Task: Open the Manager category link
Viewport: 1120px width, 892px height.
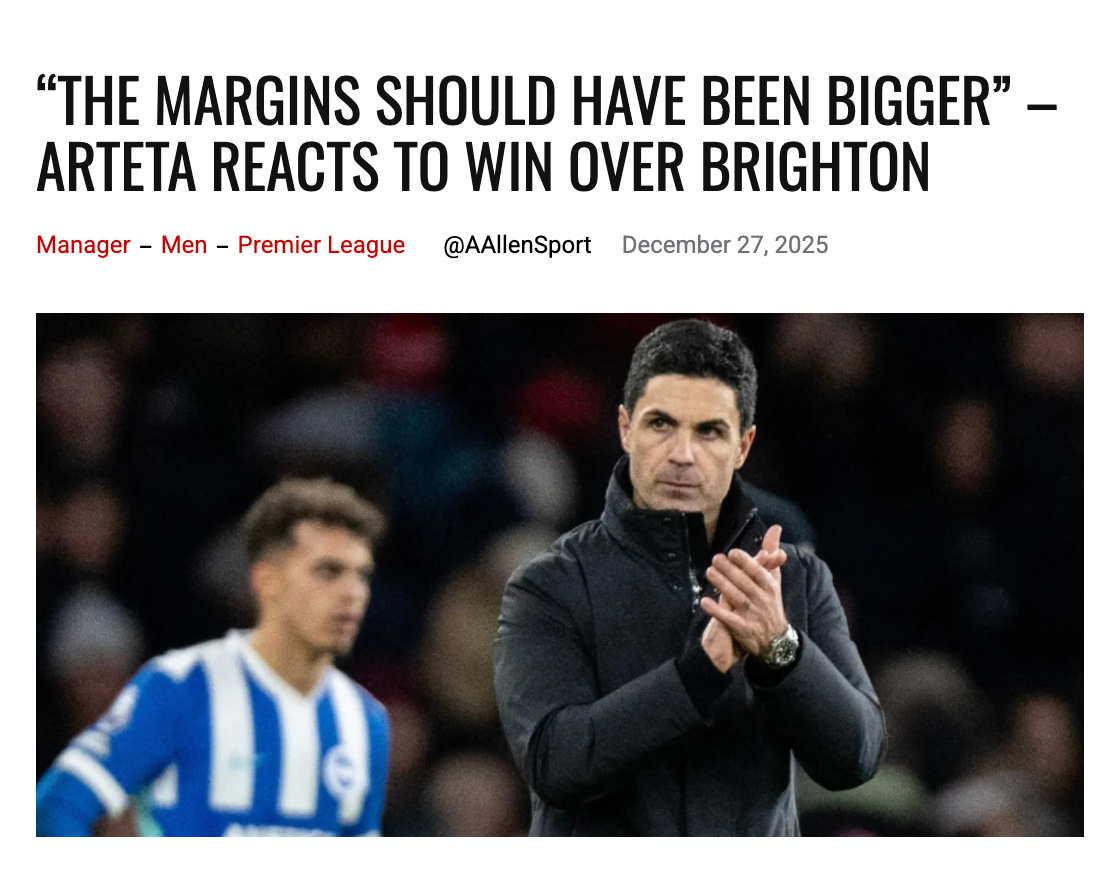Action: point(83,245)
